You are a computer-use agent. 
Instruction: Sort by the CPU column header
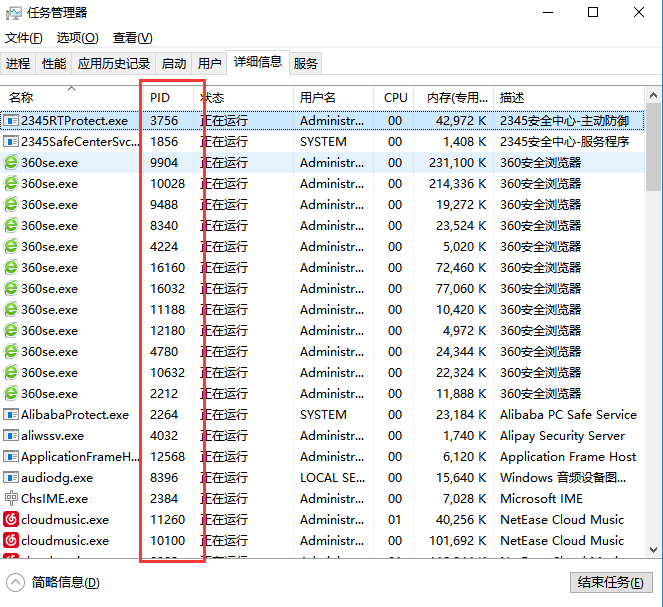(x=396, y=98)
